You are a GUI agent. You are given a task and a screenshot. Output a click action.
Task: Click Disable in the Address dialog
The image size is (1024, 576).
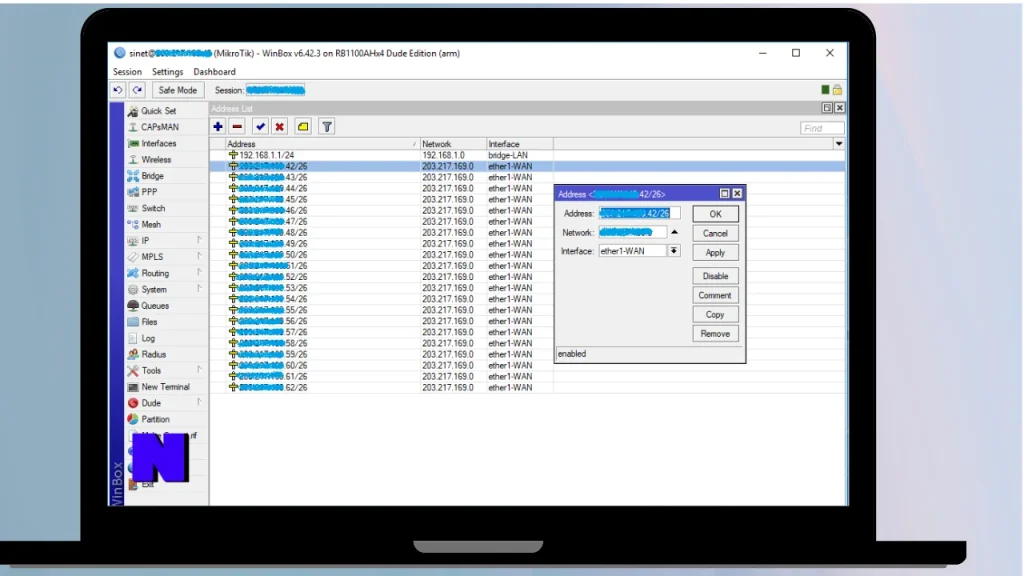(715, 276)
